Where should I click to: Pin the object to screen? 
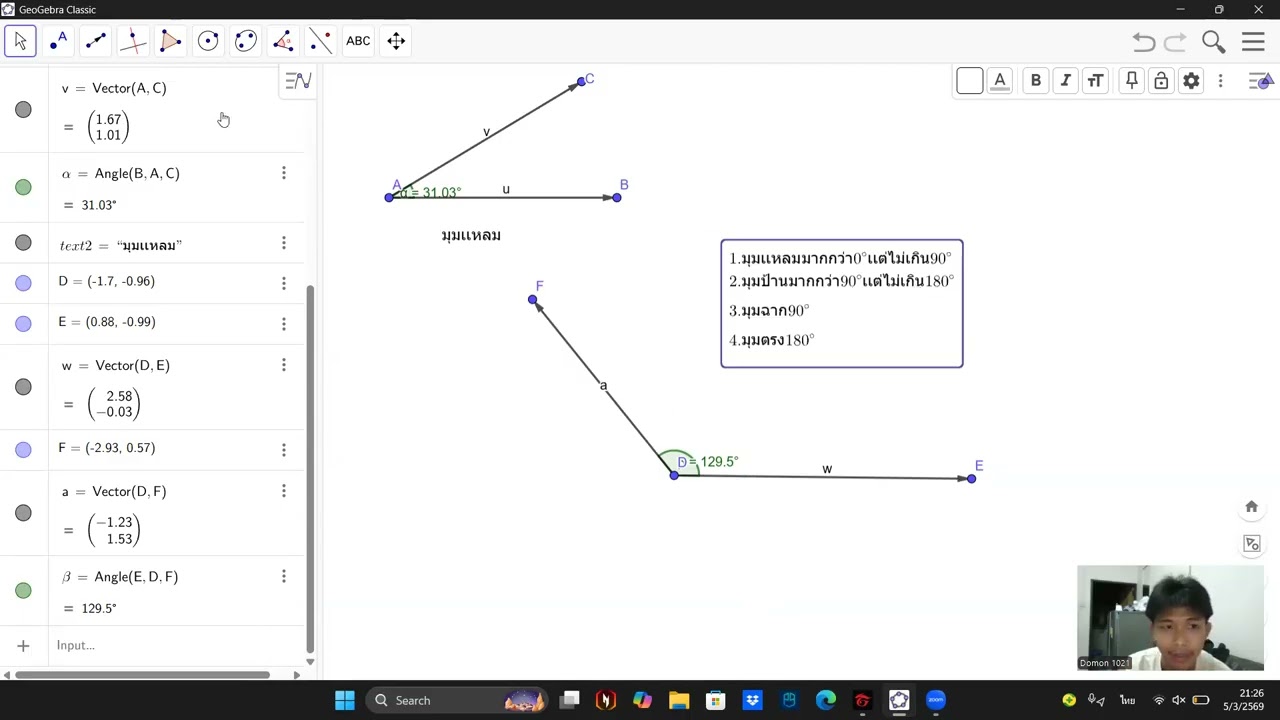1131,81
